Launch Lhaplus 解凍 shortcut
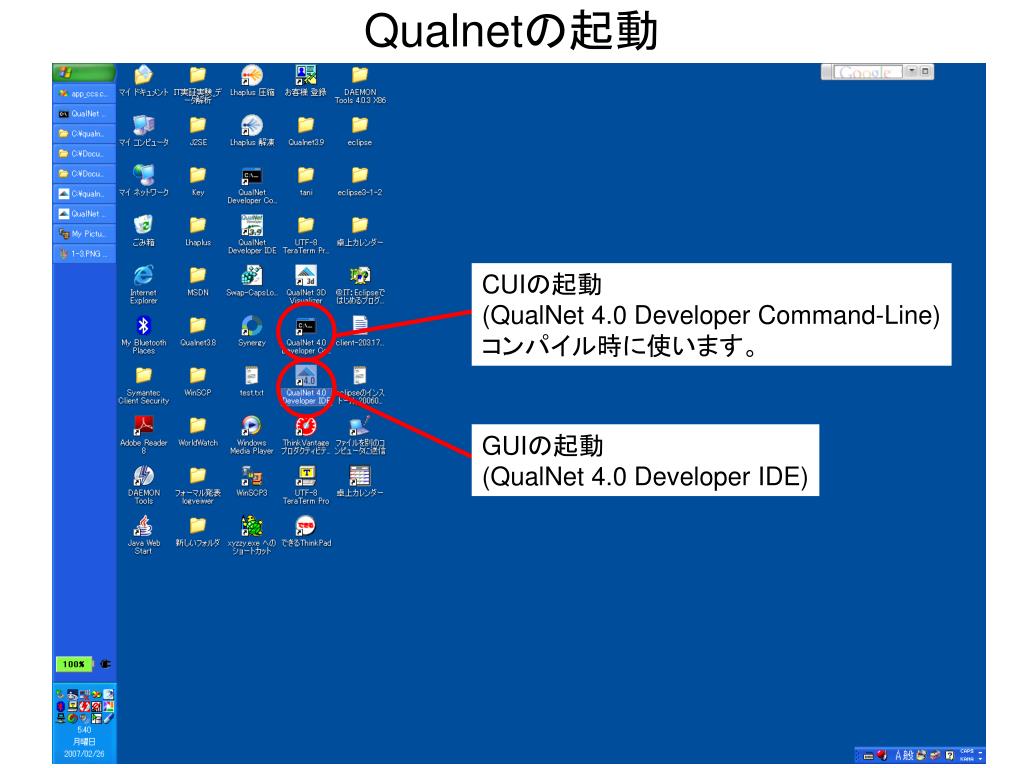The image size is (1024, 768). point(252,131)
